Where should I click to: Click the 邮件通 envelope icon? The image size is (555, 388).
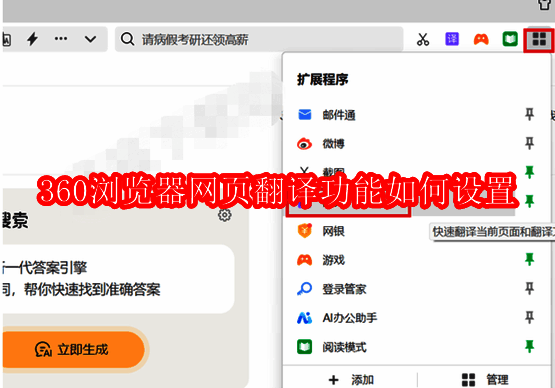(305, 115)
